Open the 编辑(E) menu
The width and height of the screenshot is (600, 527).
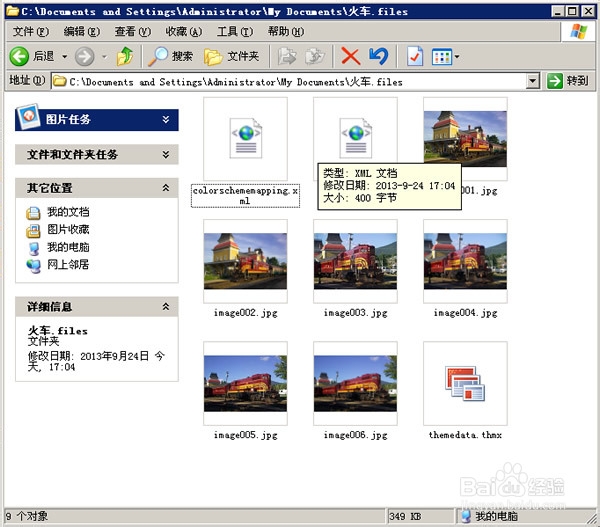[82, 31]
